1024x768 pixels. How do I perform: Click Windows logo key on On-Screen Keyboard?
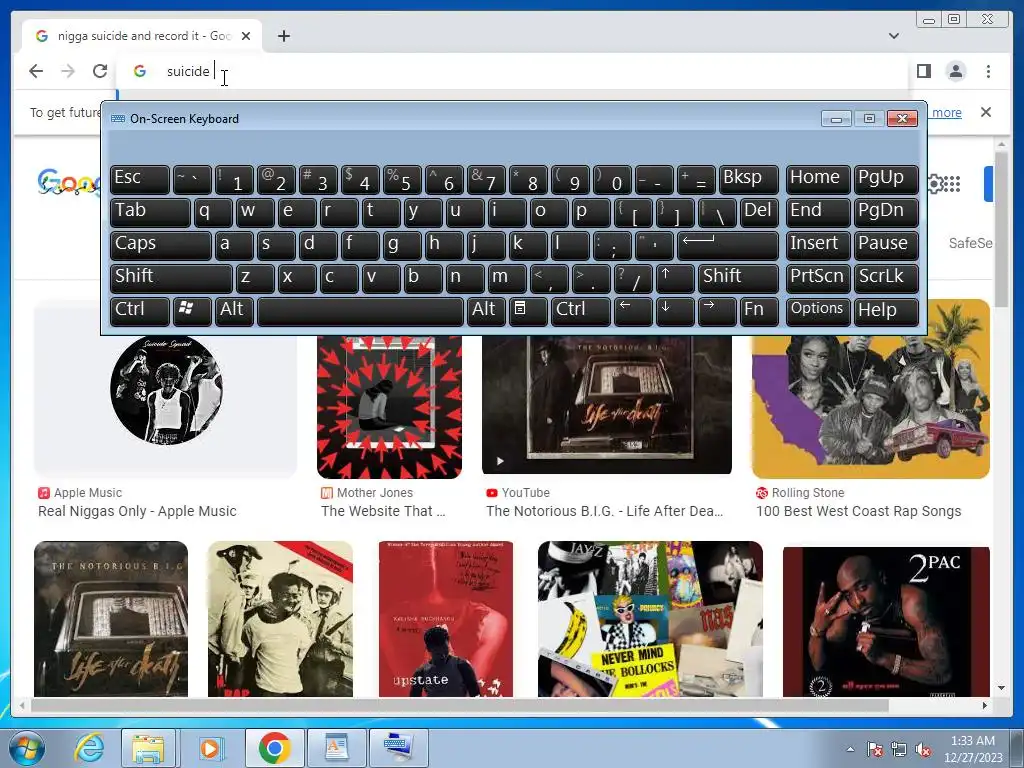192,311
